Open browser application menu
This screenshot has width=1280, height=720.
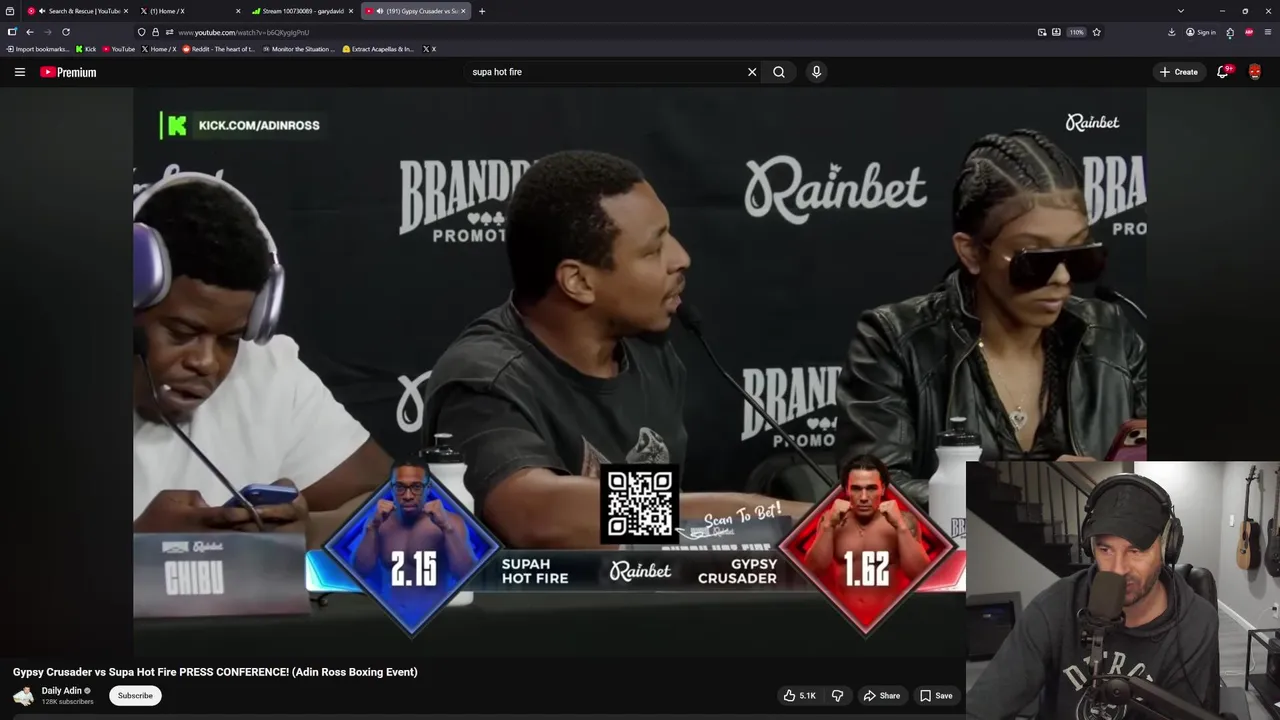[x=1267, y=32]
